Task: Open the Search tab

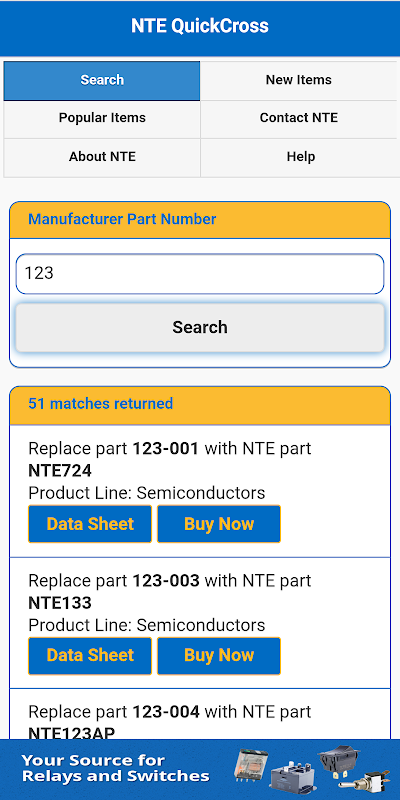Action: (x=102, y=81)
